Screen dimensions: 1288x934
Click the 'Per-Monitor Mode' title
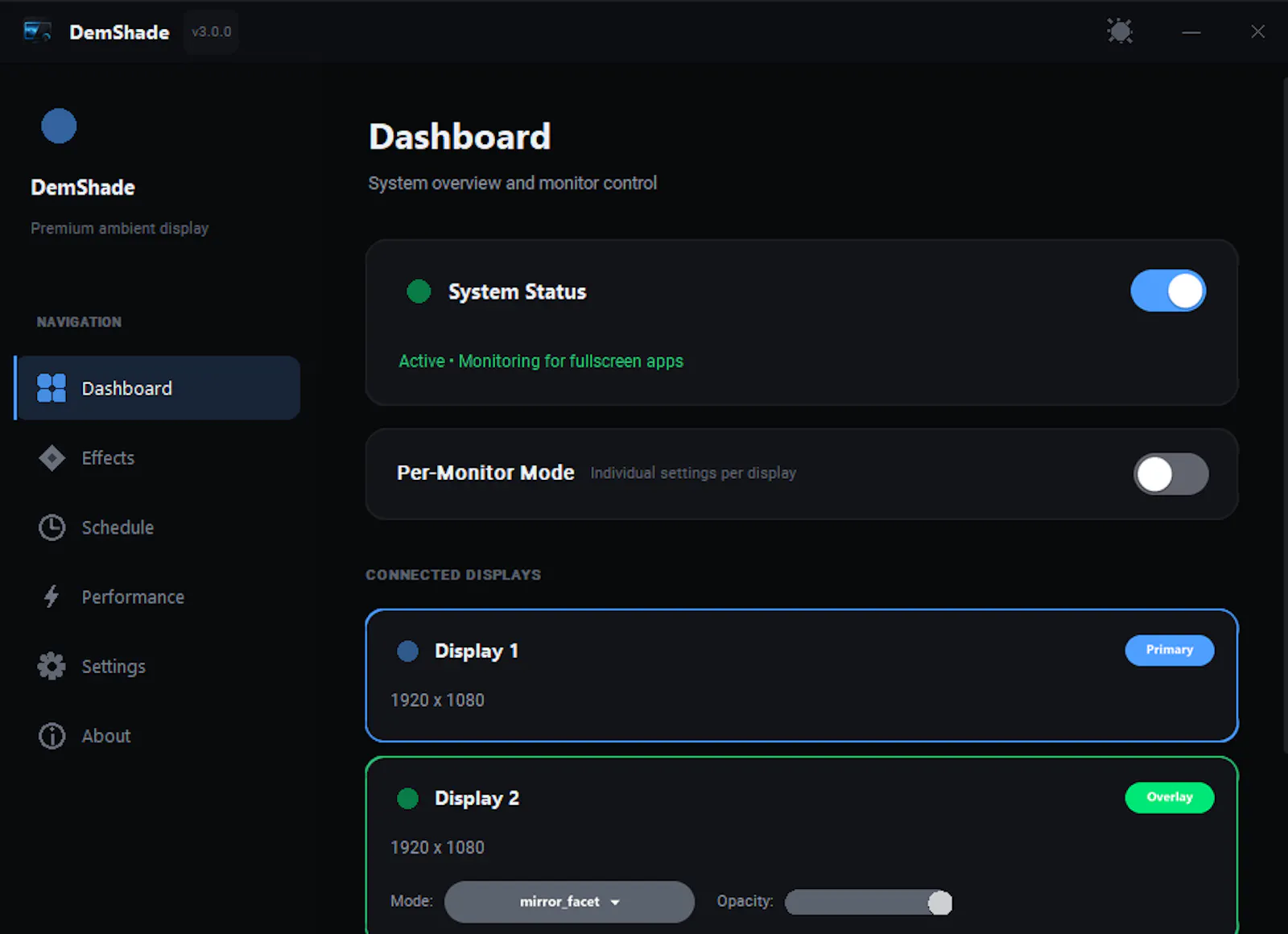(x=485, y=473)
